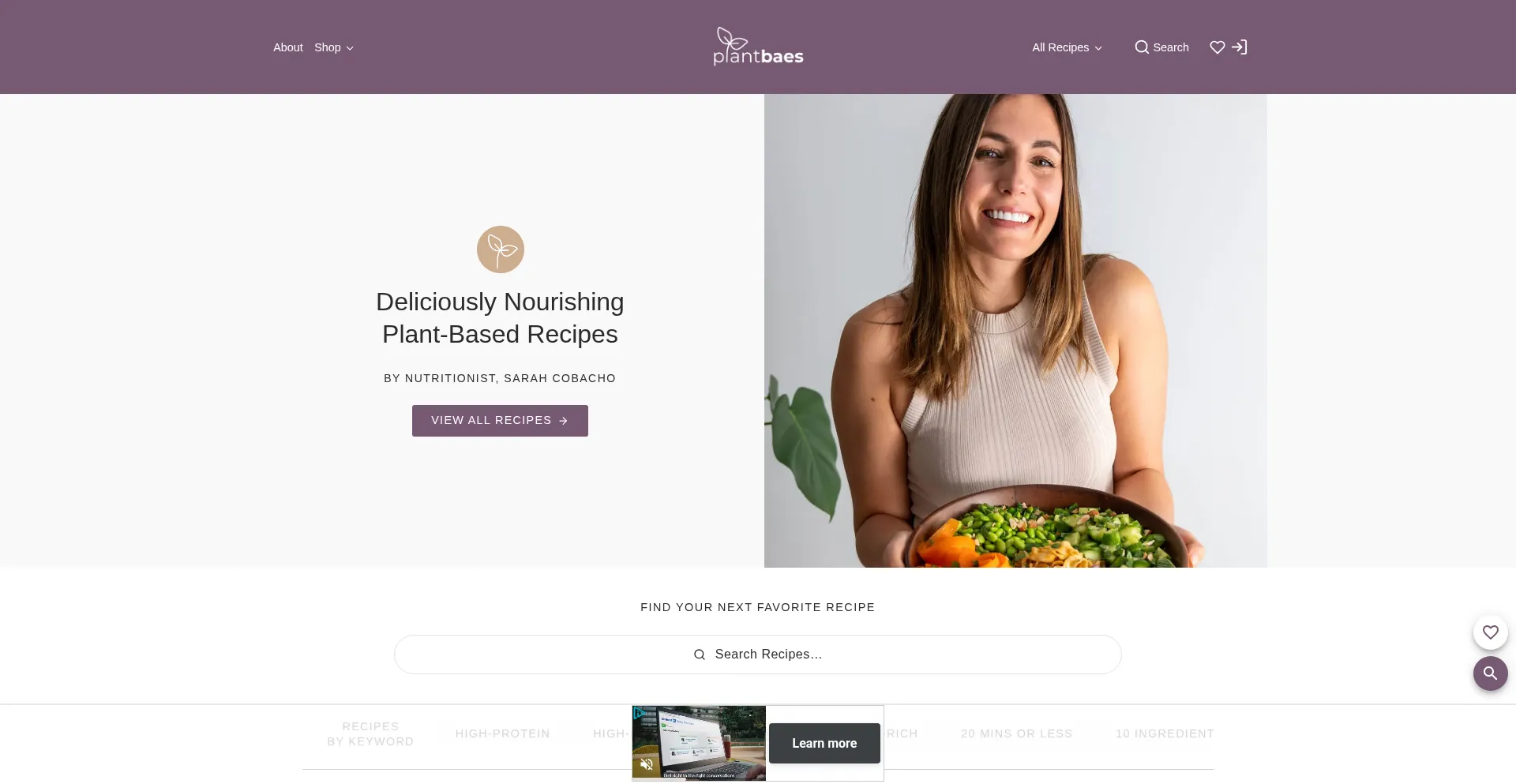Click the round leaf emblem above headline
This screenshot has height=784, width=1516.
point(501,249)
